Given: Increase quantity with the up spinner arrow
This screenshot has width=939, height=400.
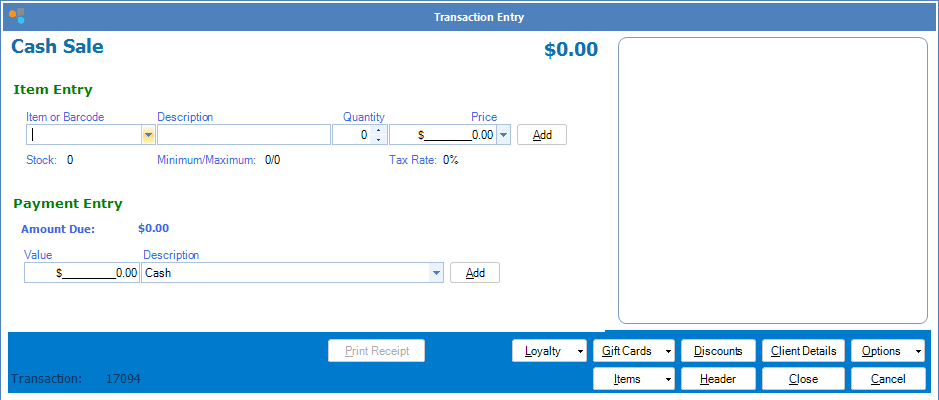Looking at the screenshot, I should point(378,130).
